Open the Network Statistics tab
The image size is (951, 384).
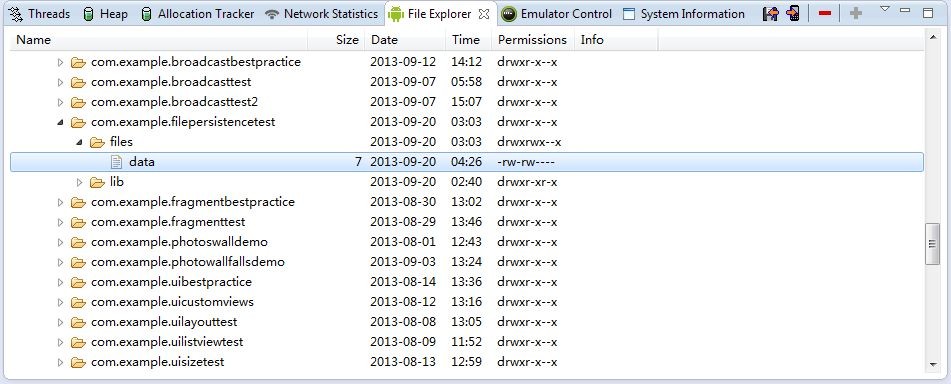coord(322,13)
